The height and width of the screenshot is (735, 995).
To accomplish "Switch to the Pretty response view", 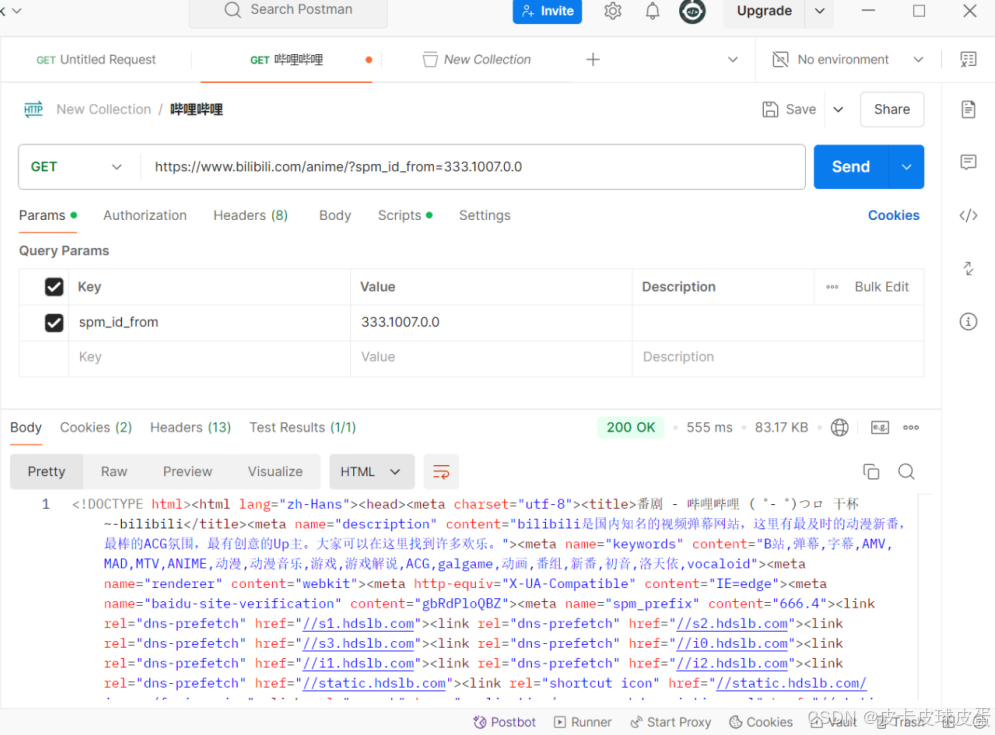I will [x=46, y=471].
